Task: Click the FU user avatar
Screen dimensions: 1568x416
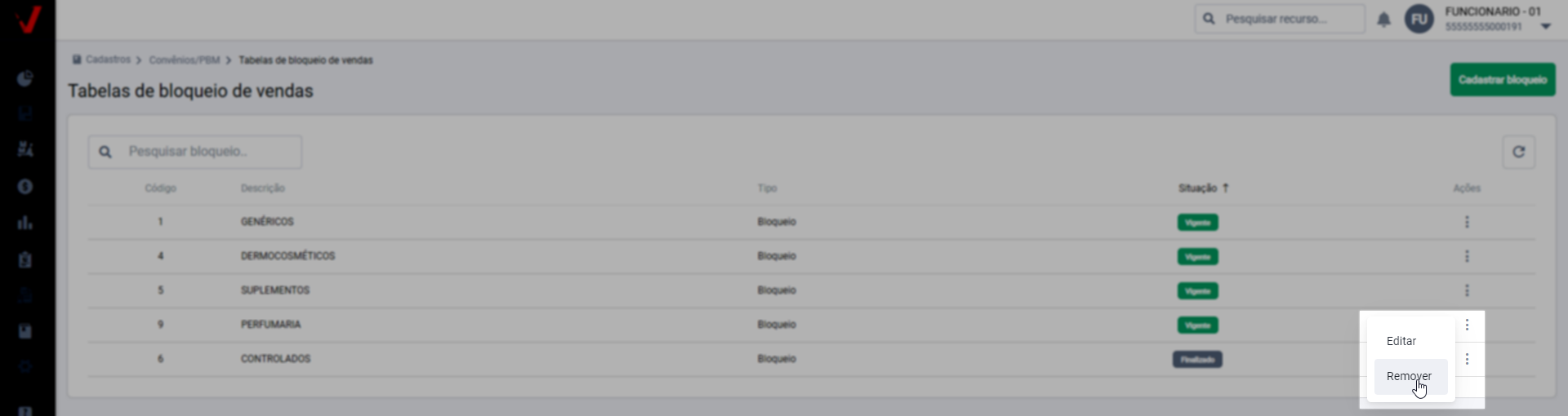Action: click(x=1419, y=20)
